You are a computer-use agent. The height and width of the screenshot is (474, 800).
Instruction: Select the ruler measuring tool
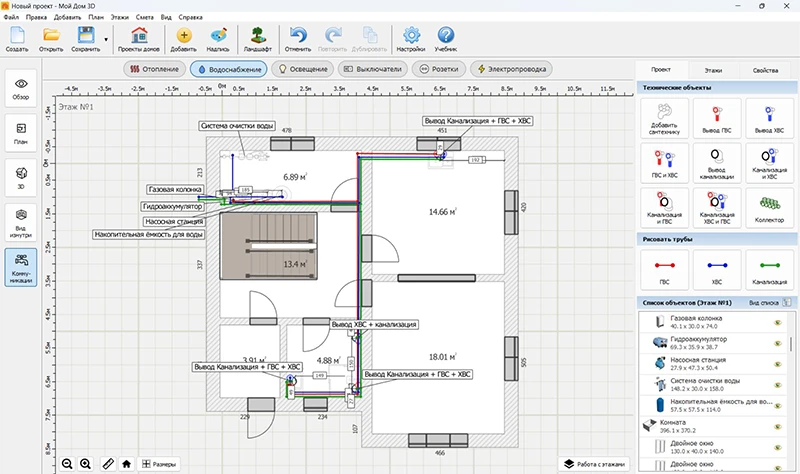pos(106,463)
